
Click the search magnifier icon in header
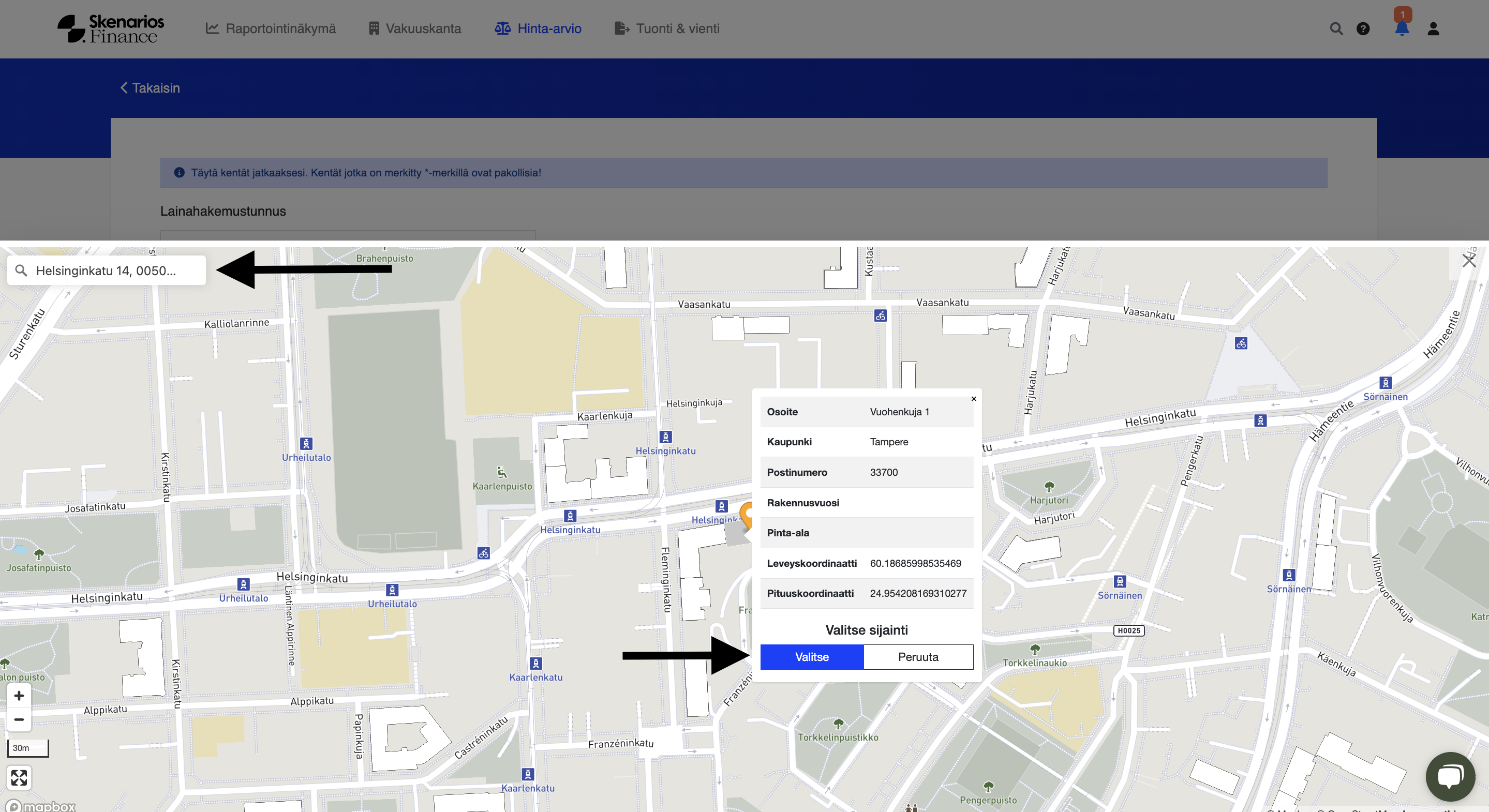(x=1336, y=29)
